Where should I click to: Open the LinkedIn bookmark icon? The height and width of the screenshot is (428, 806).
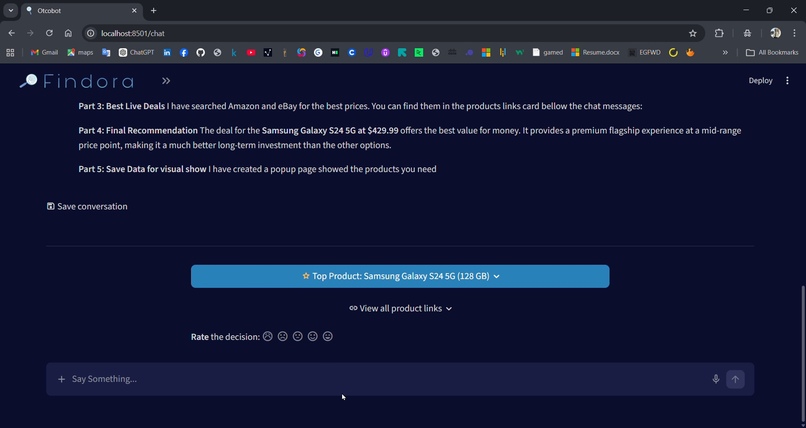tap(167, 52)
